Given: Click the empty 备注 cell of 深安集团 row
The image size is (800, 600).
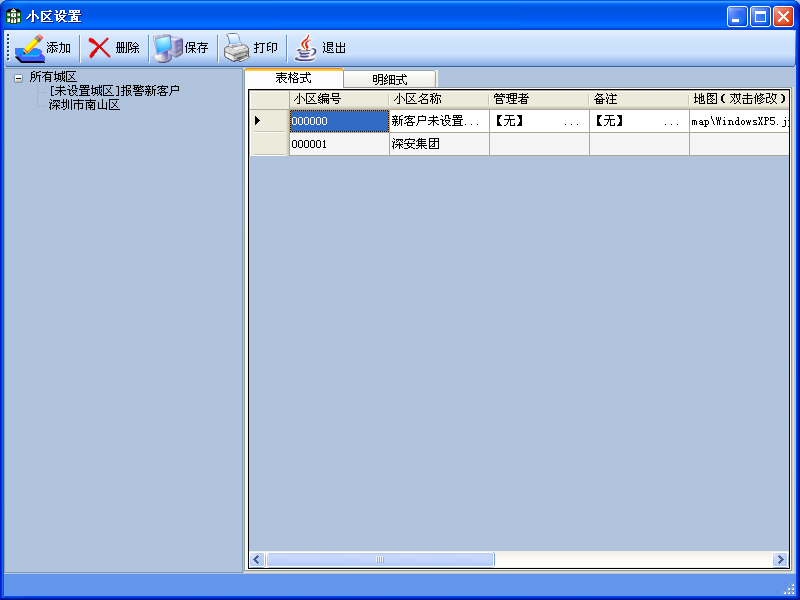Looking at the screenshot, I should coord(639,144).
